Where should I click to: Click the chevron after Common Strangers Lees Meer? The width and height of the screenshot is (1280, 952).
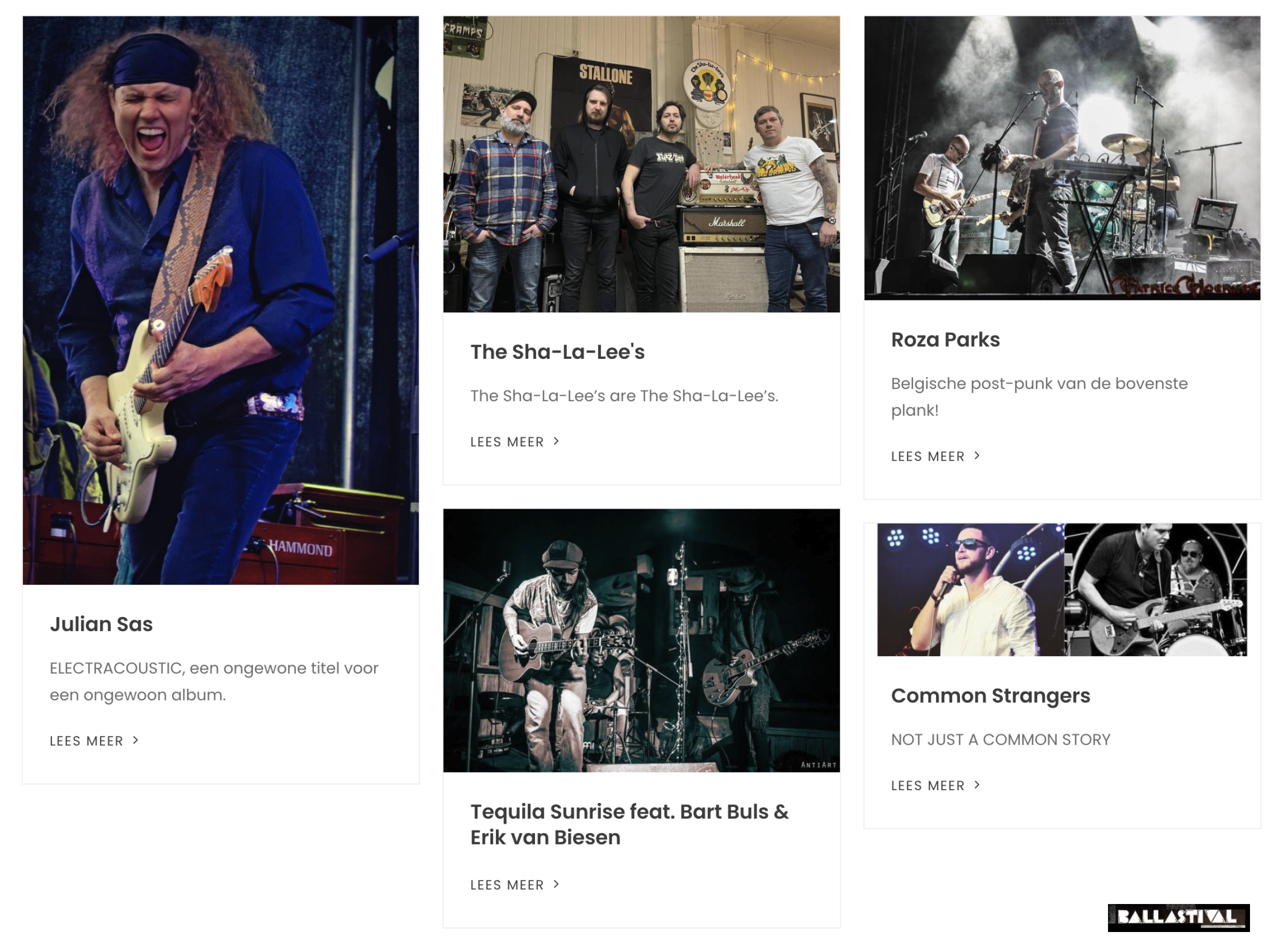tap(976, 785)
